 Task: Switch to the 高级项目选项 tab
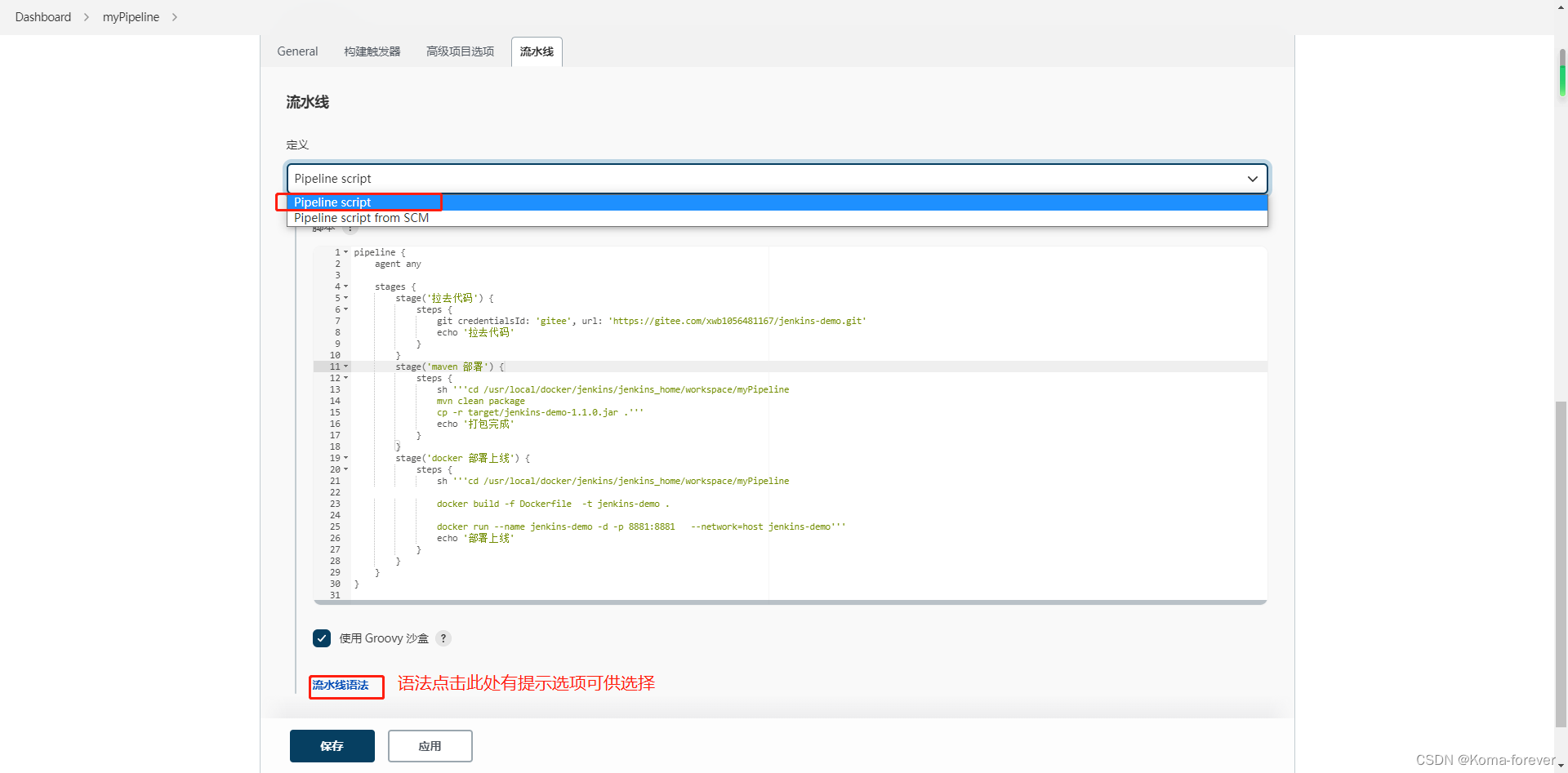tap(461, 51)
